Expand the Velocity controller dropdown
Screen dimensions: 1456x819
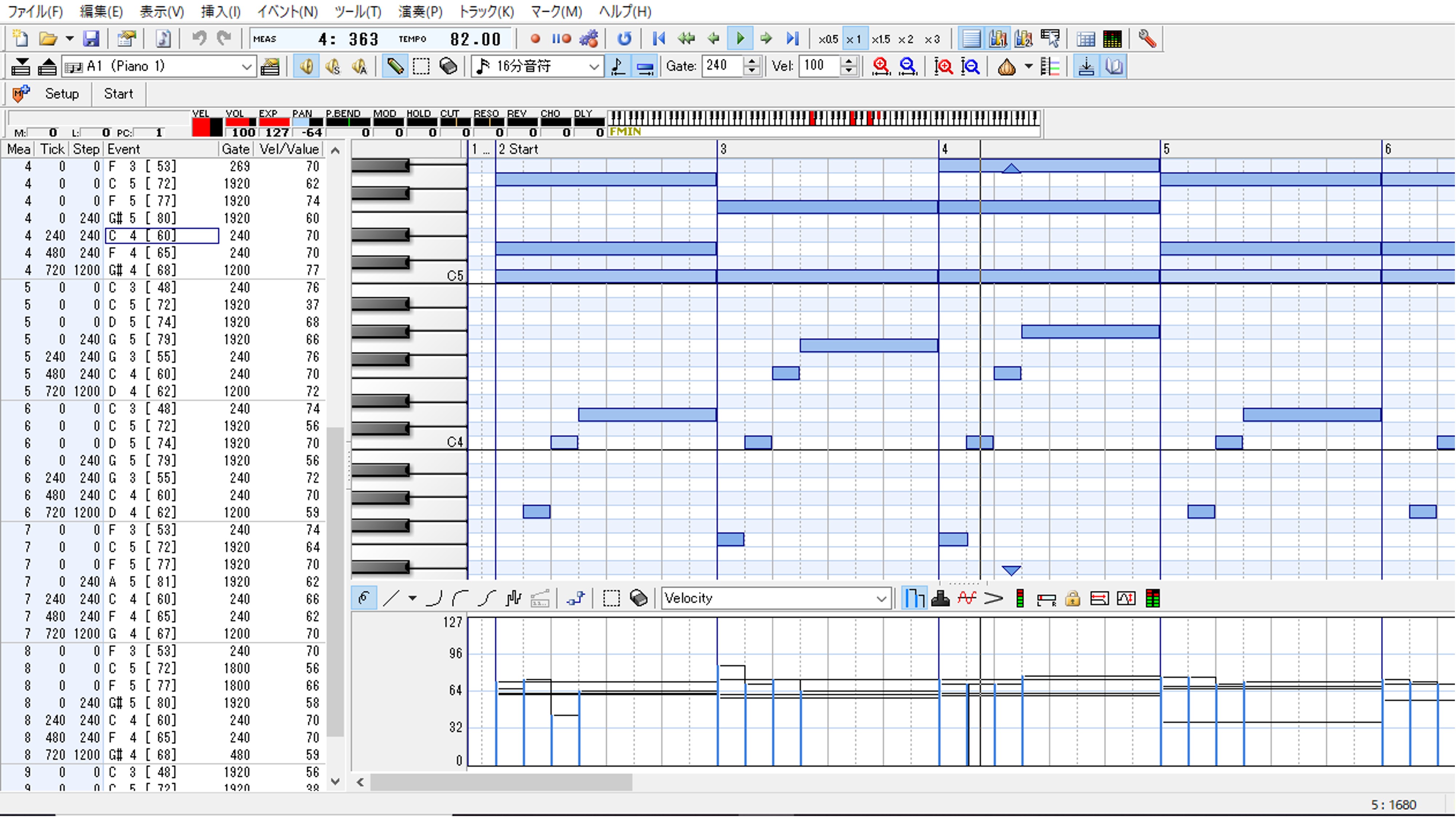(881, 598)
